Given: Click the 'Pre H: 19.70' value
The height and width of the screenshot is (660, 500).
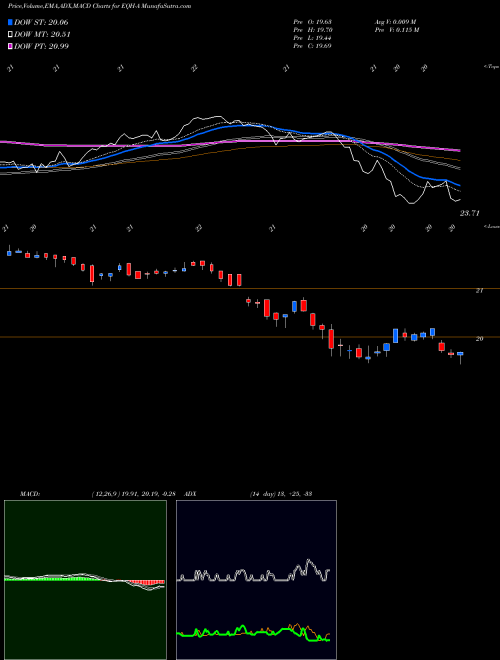Looking at the screenshot, I should 313,30.
